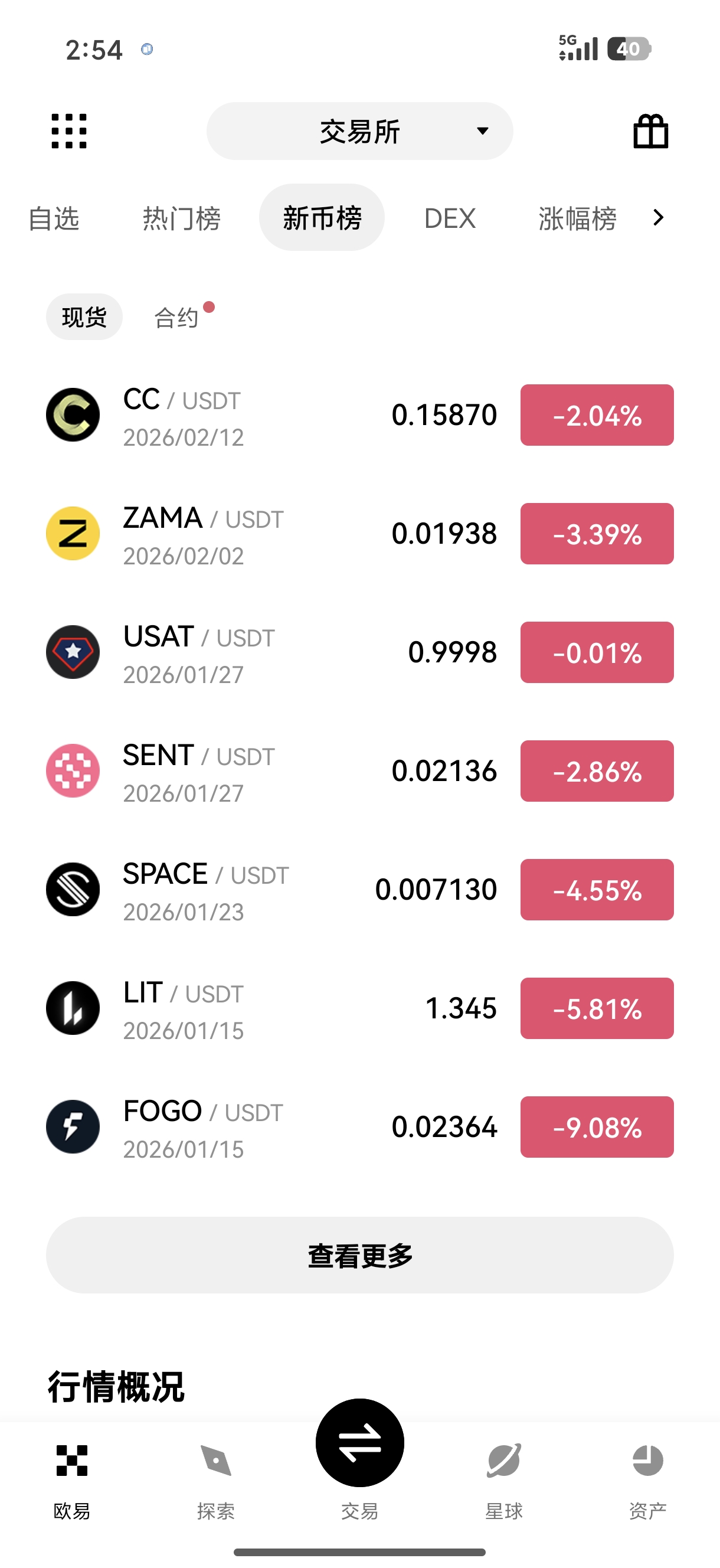Screen dimensions: 720x1568
Task: Open the DEX tab
Action: pos(450,218)
